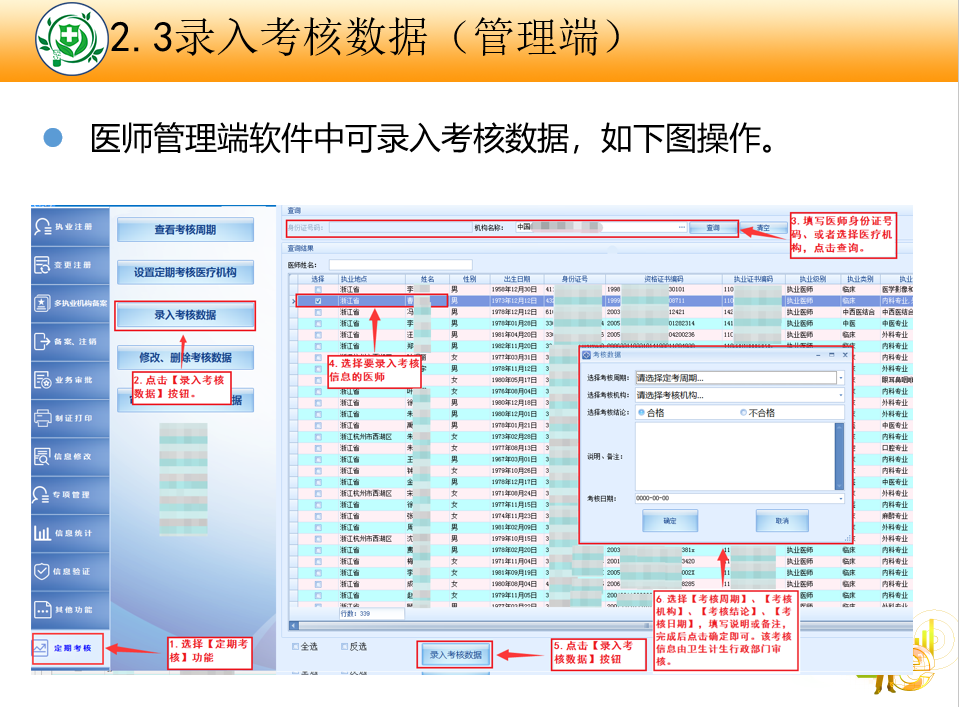
Task: Click the 查询 button
Action: click(x=713, y=228)
